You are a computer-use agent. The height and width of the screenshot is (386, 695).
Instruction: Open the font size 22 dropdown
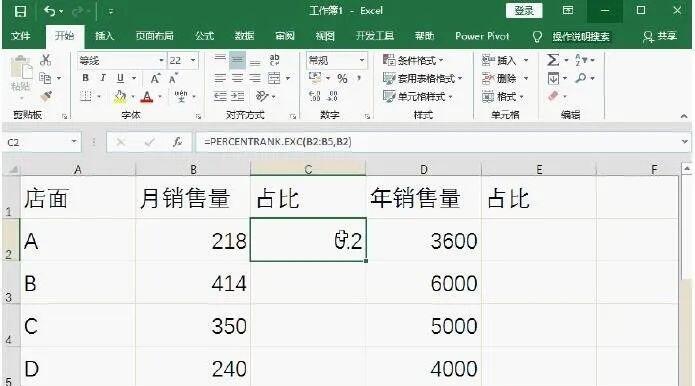tap(193, 61)
